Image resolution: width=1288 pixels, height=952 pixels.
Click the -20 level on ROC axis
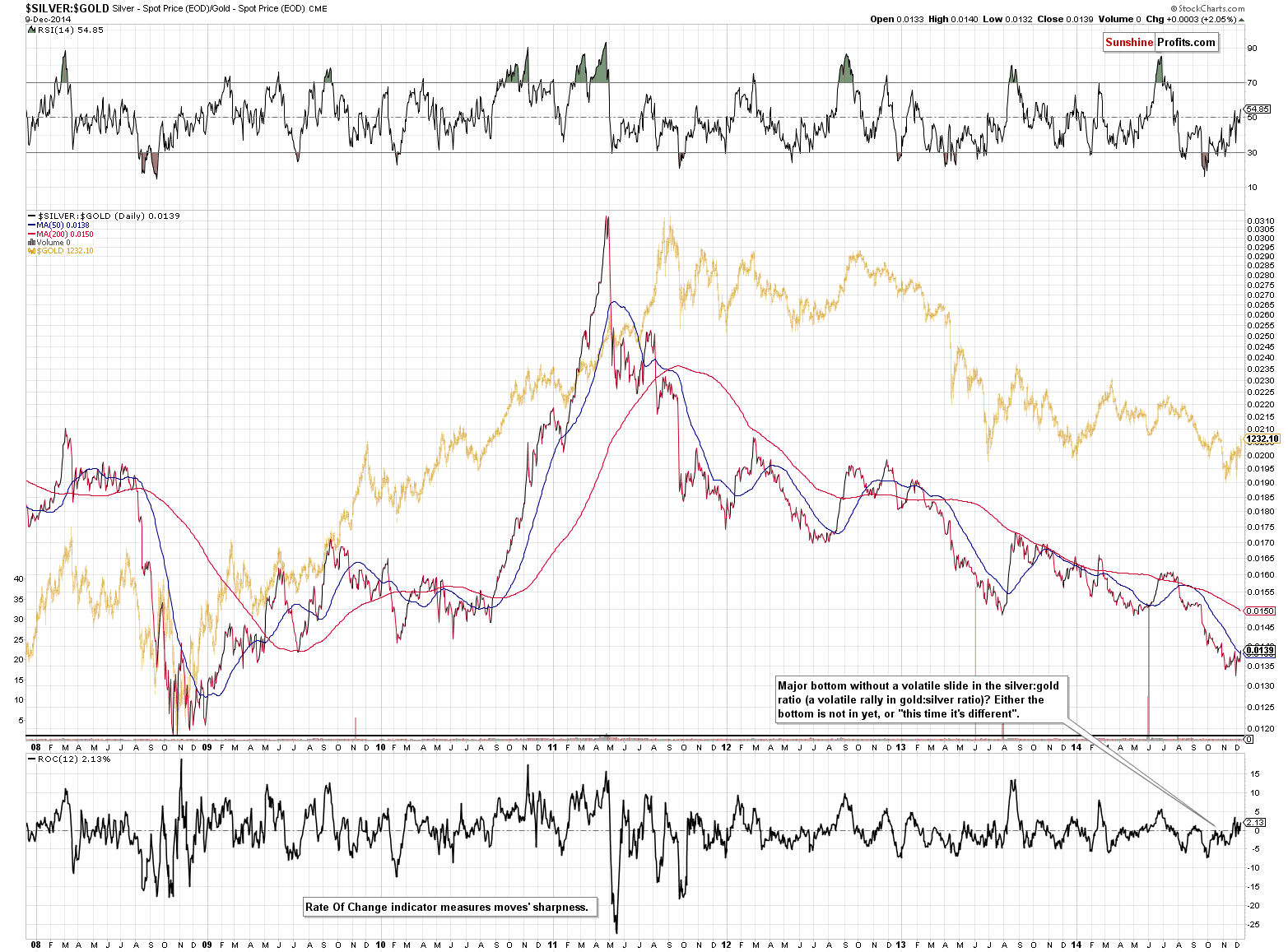pyautogui.click(x=1253, y=905)
